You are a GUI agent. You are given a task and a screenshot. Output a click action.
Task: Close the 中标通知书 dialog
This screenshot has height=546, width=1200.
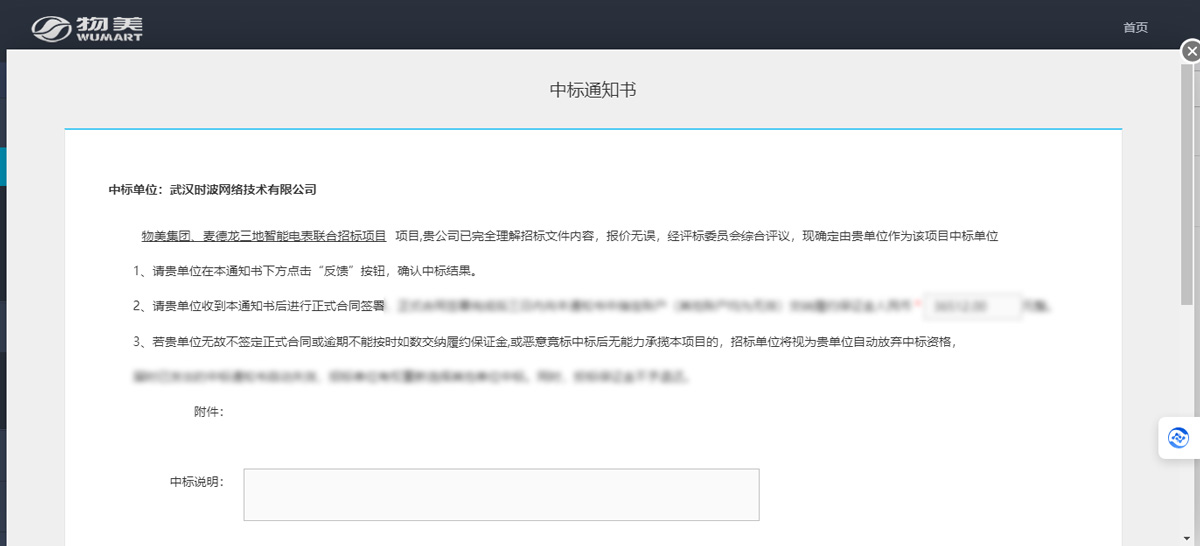pos(1189,51)
